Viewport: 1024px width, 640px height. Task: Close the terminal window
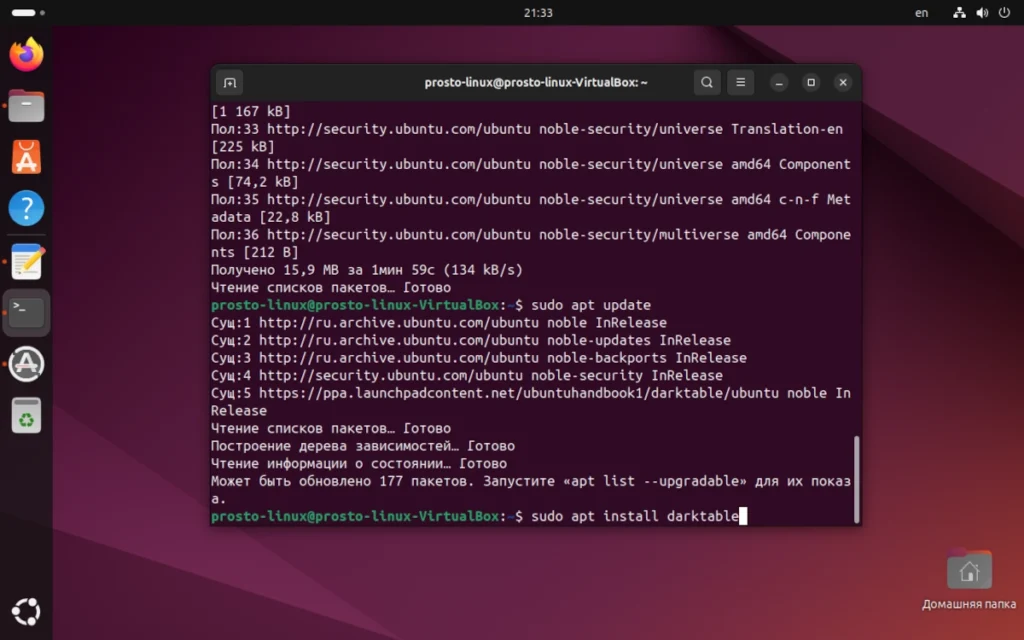tap(843, 82)
